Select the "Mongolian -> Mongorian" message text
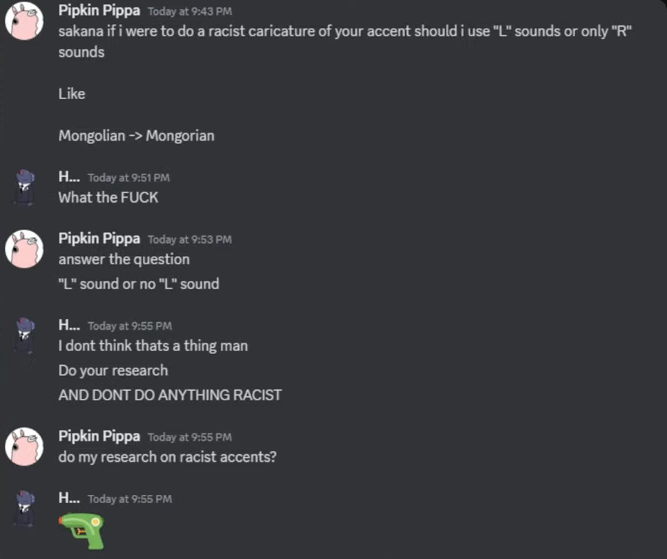667x559 pixels. [137, 136]
